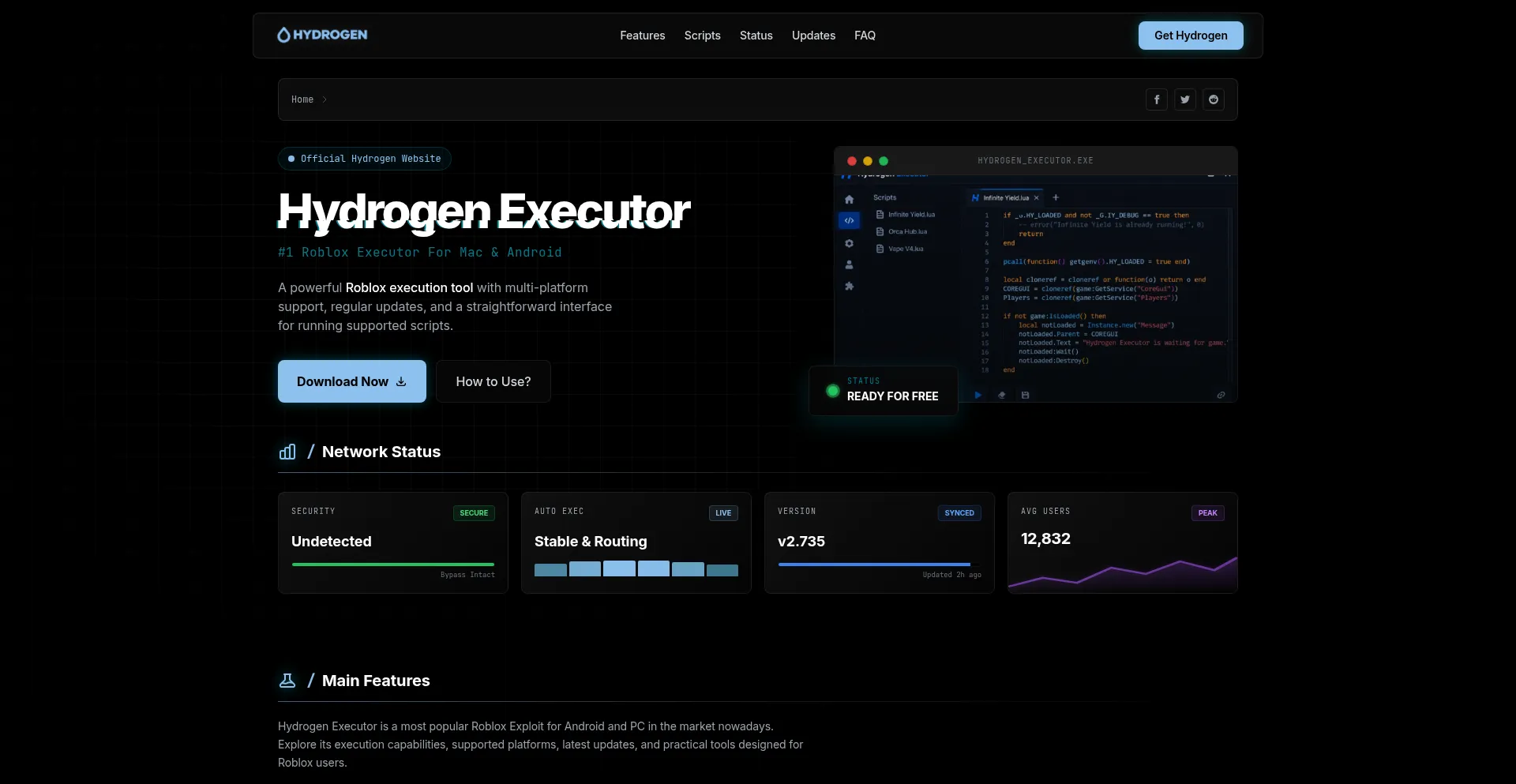Click the blue segmented Auto Exec bar
The image size is (1516, 784).
pyautogui.click(x=636, y=569)
